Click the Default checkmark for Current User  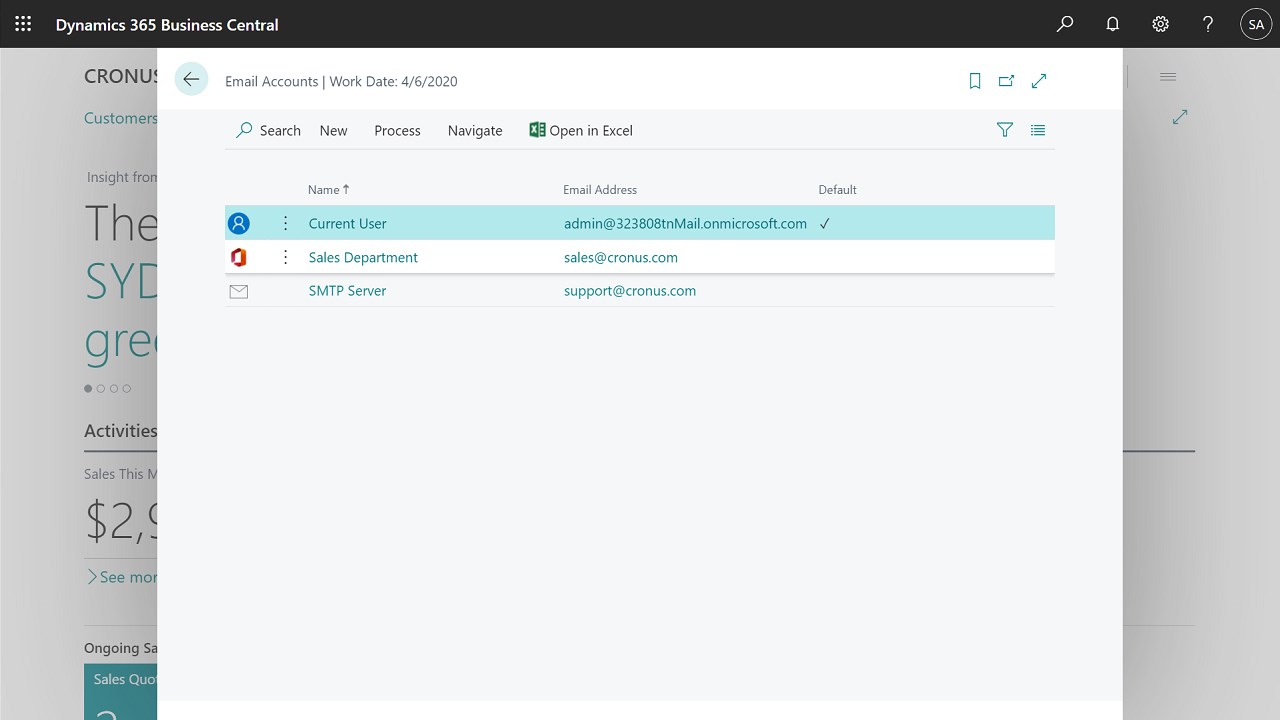[x=825, y=224]
